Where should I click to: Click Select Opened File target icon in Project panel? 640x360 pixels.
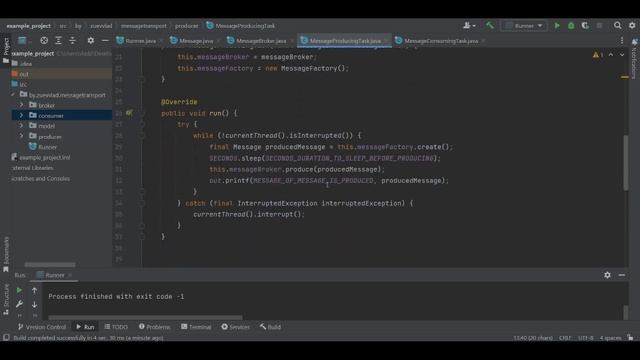click(x=44, y=40)
